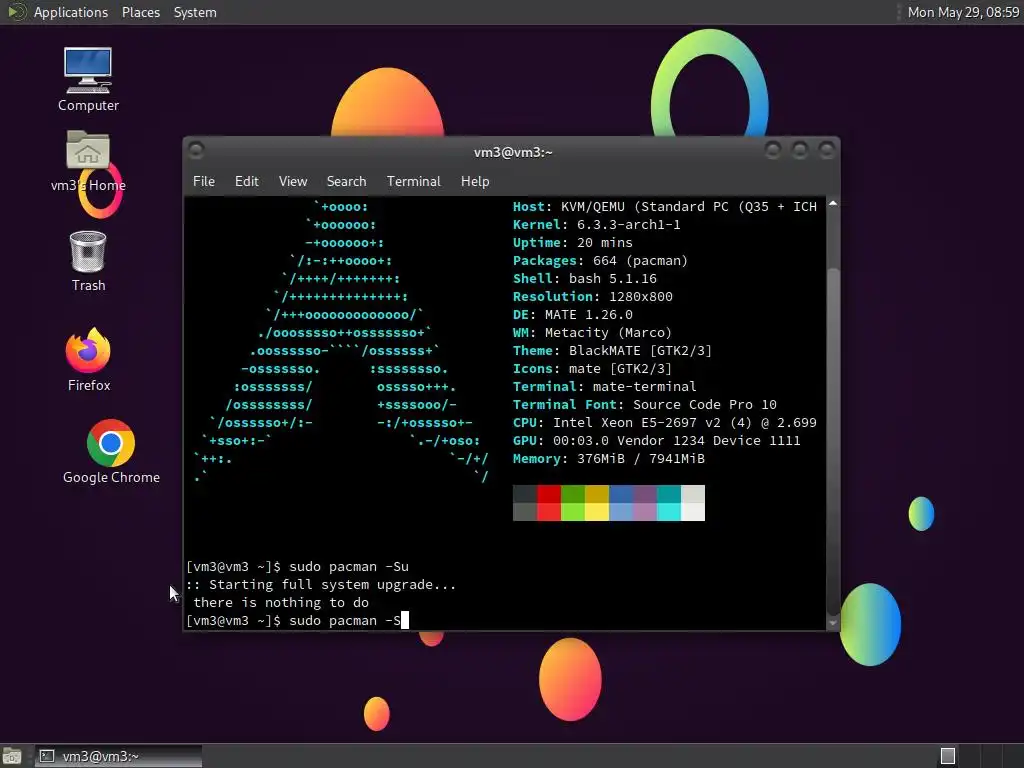Viewport: 1024px width, 768px height.
Task: Maximize the terminal window
Action: click(x=799, y=151)
